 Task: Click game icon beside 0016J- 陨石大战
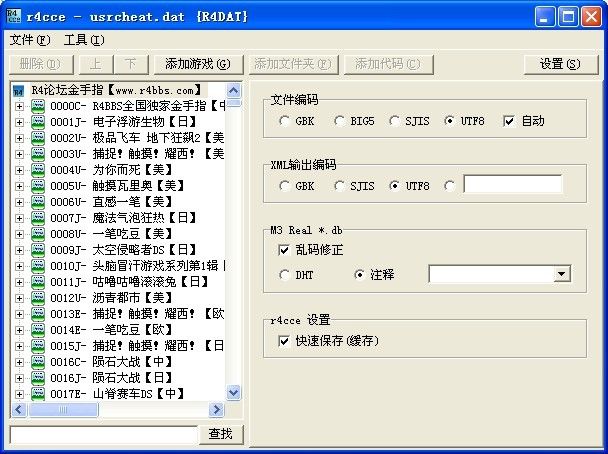[38, 378]
